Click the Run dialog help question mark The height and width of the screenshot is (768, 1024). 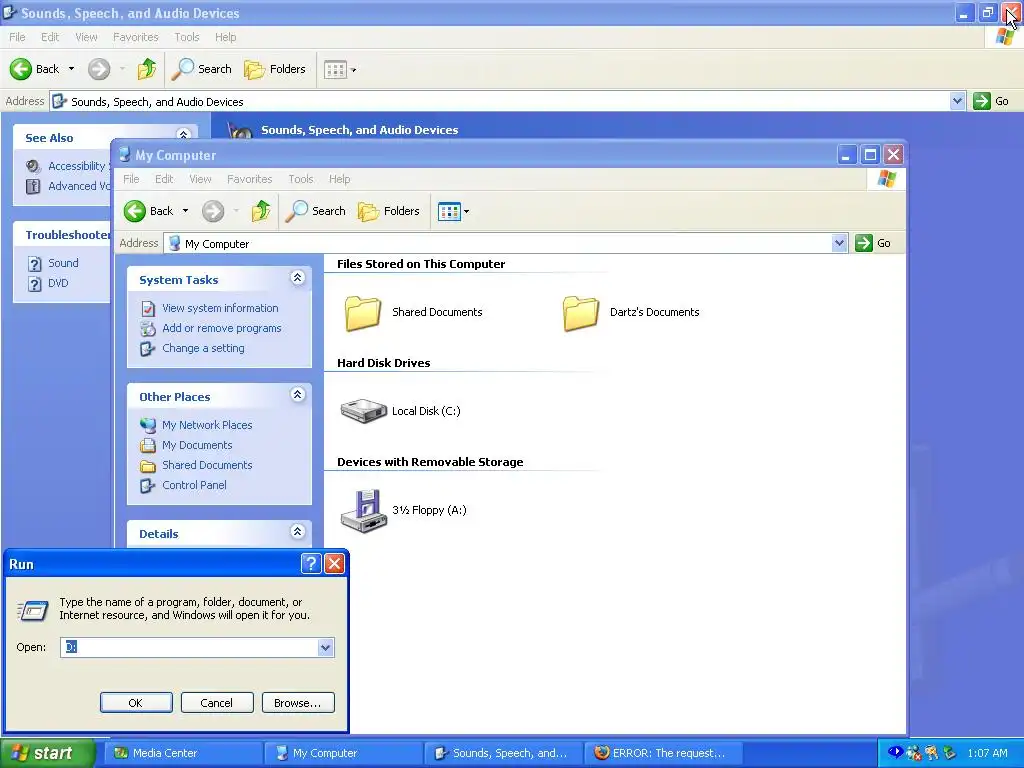(312, 563)
